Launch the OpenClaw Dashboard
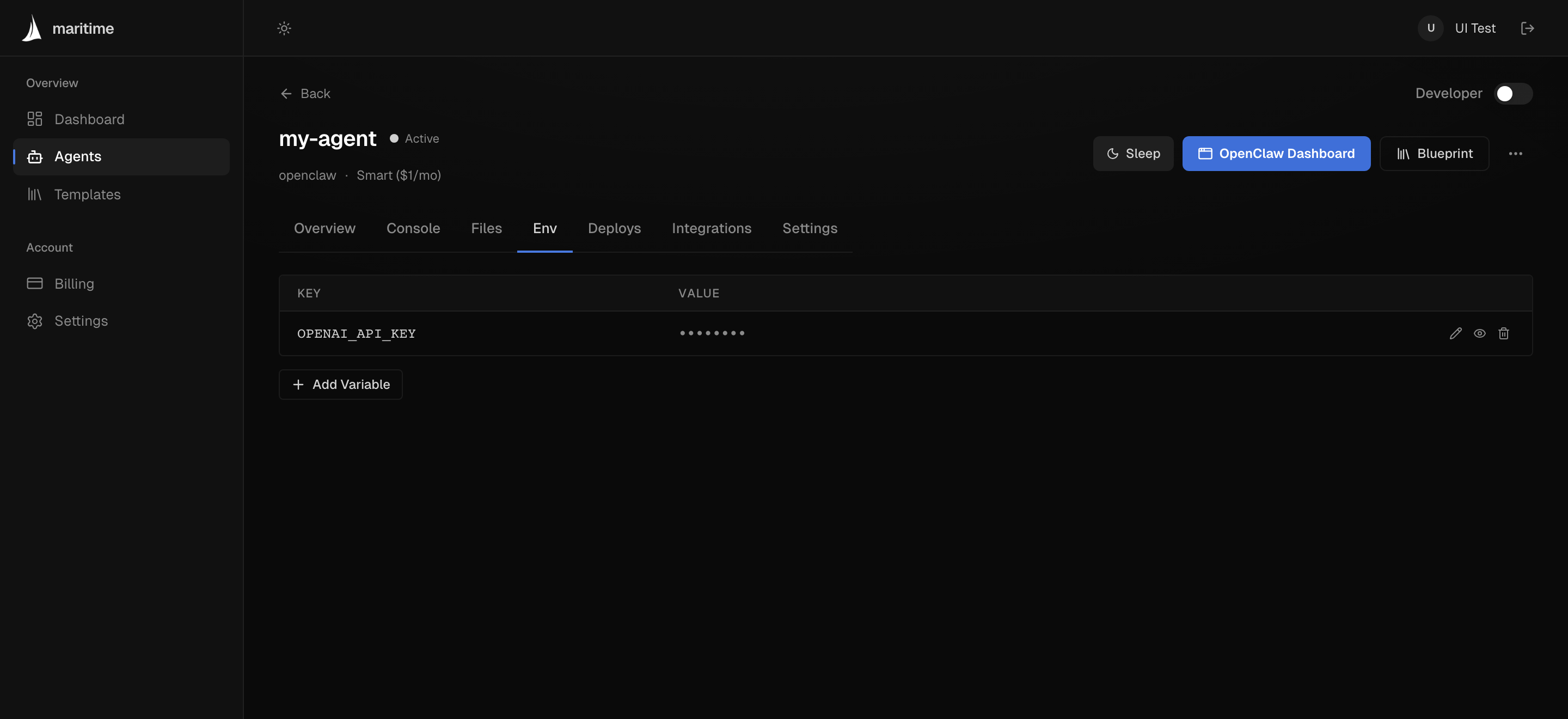The image size is (1568, 719). (1276, 154)
